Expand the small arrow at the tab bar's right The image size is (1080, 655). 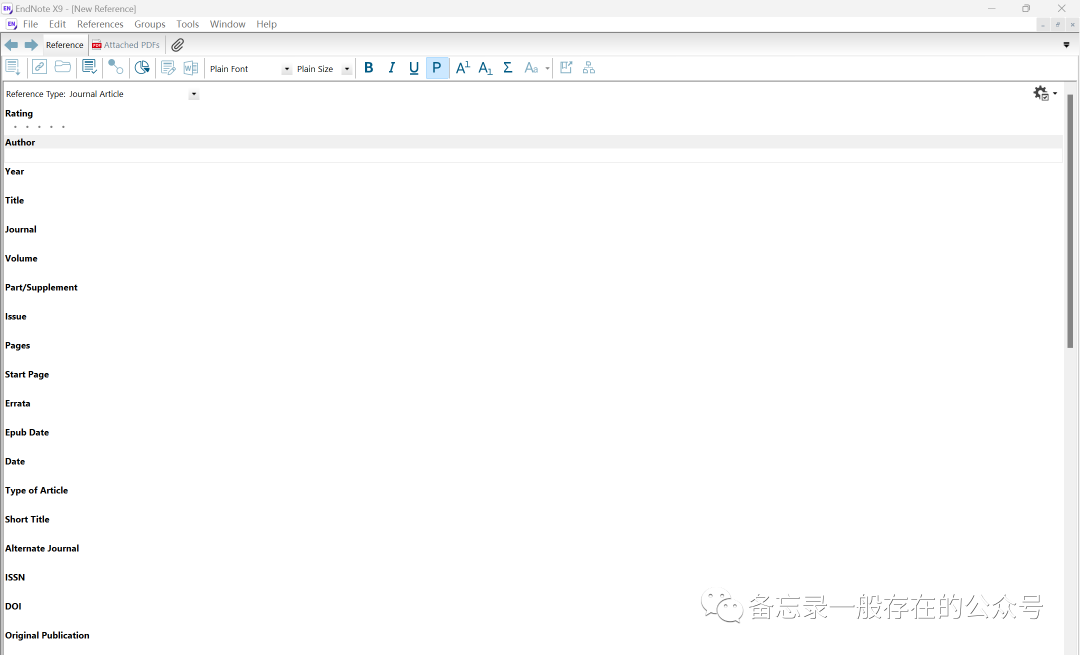(x=1066, y=45)
